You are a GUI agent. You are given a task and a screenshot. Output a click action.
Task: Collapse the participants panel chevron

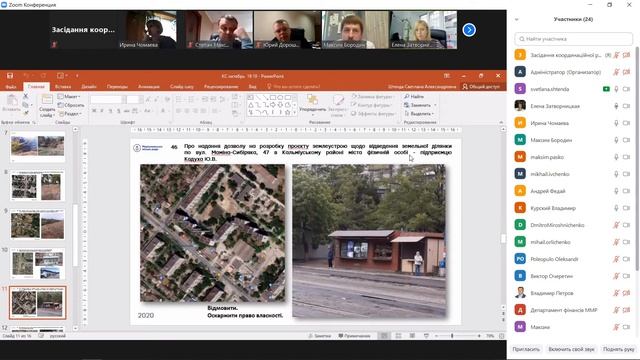(517, 19)
